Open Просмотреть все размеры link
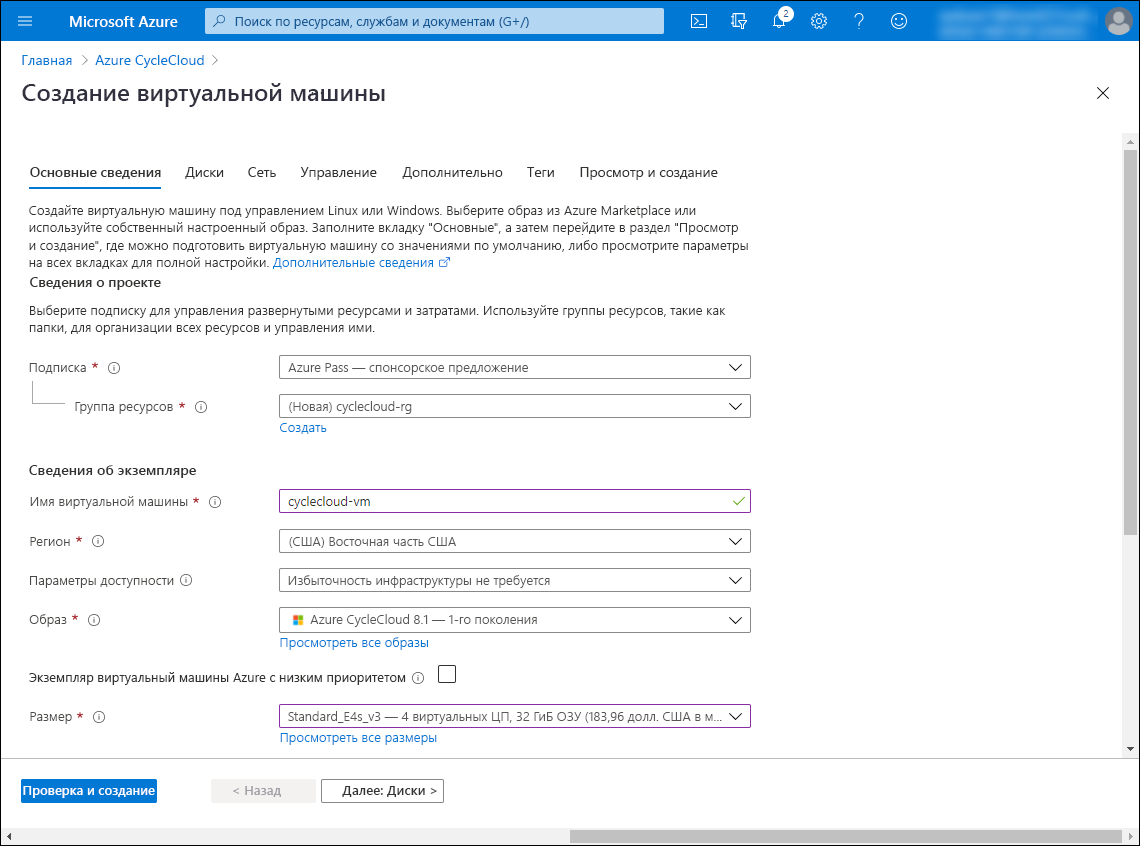The image size is (1140, 846). [x=358, y=738]
